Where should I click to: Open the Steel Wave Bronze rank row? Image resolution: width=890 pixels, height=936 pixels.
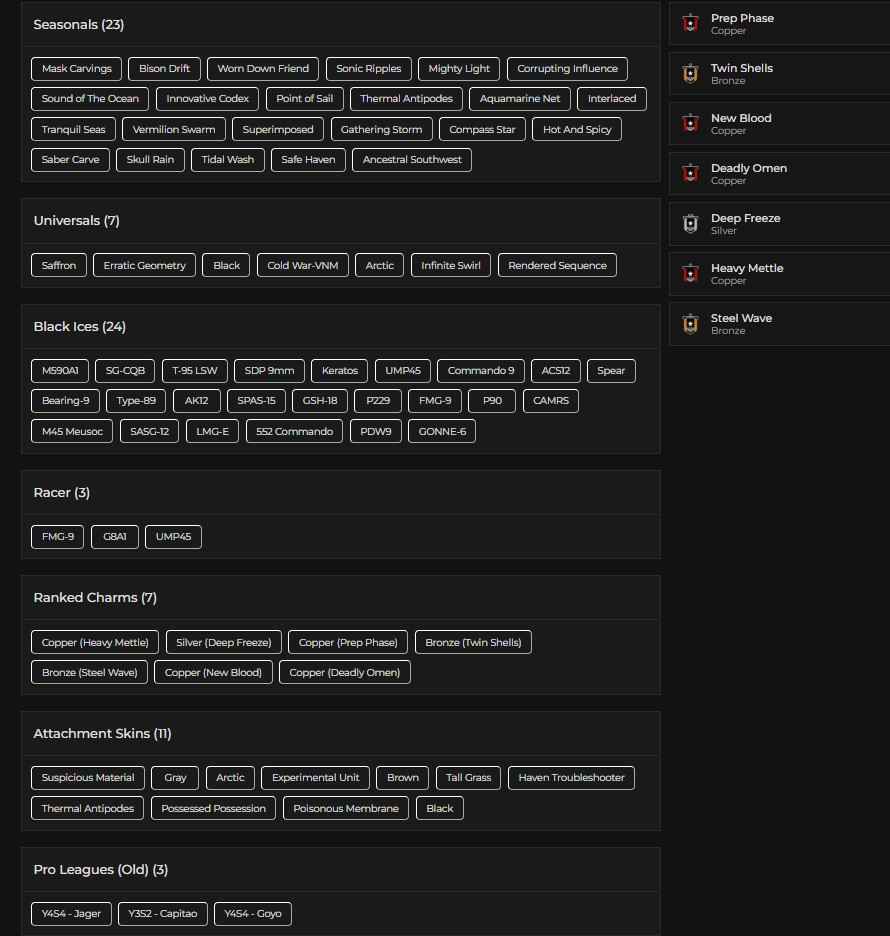coord(780,324)
